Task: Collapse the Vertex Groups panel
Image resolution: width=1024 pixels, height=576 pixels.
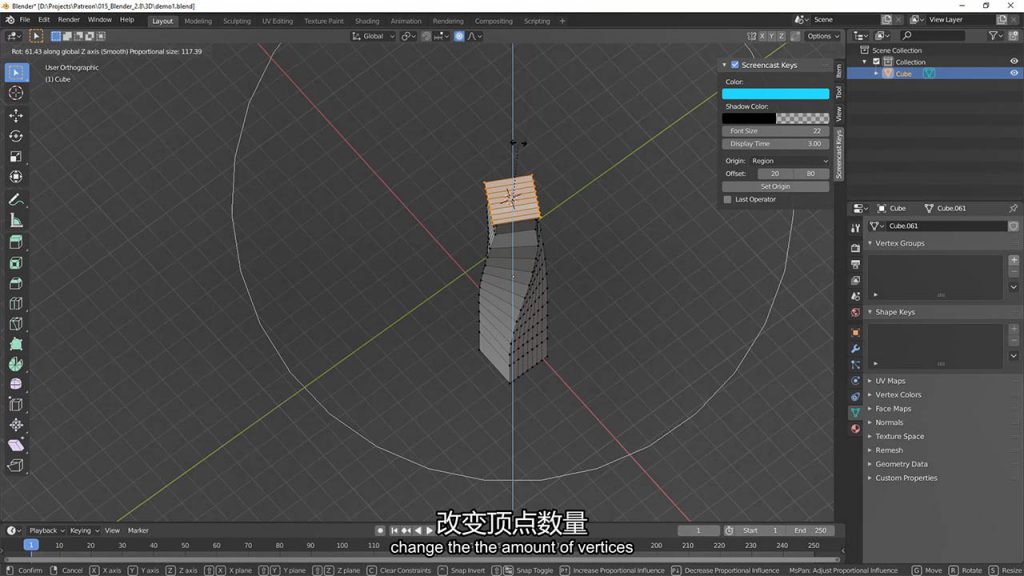Action: 870,244
